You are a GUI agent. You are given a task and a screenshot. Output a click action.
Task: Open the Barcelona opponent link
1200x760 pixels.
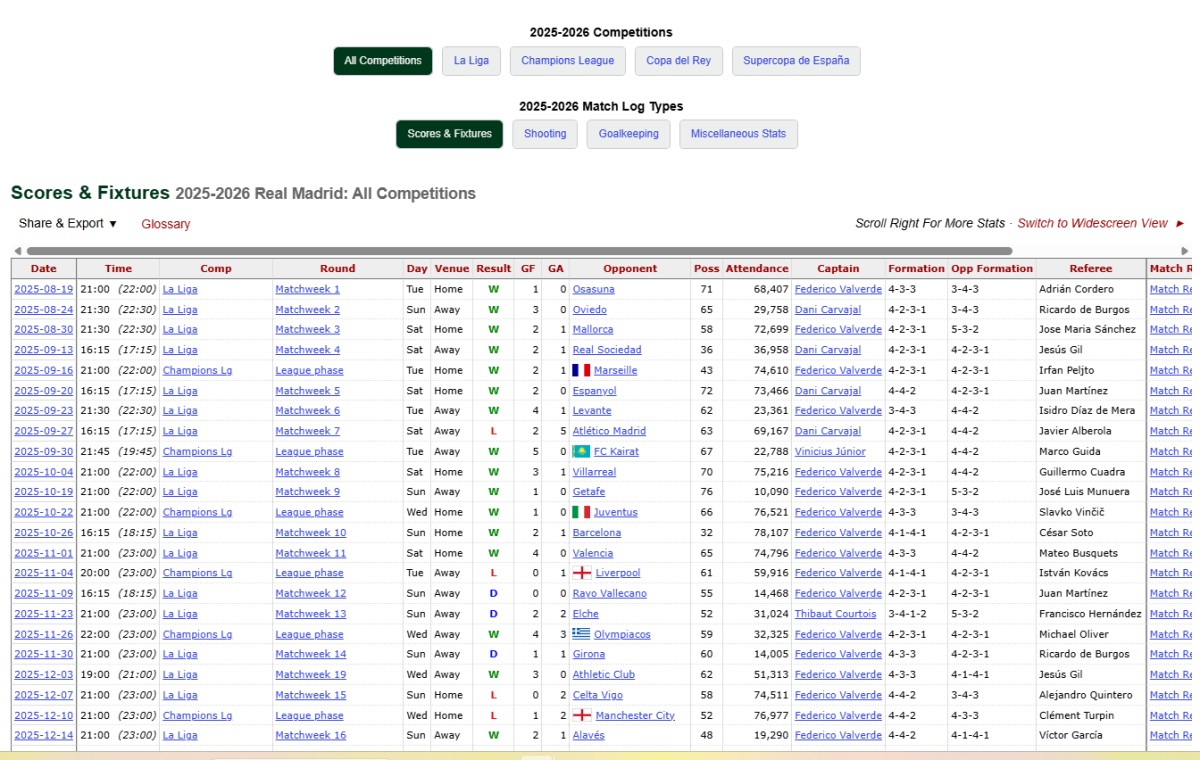pyautogui.click(x=597, y=533)
